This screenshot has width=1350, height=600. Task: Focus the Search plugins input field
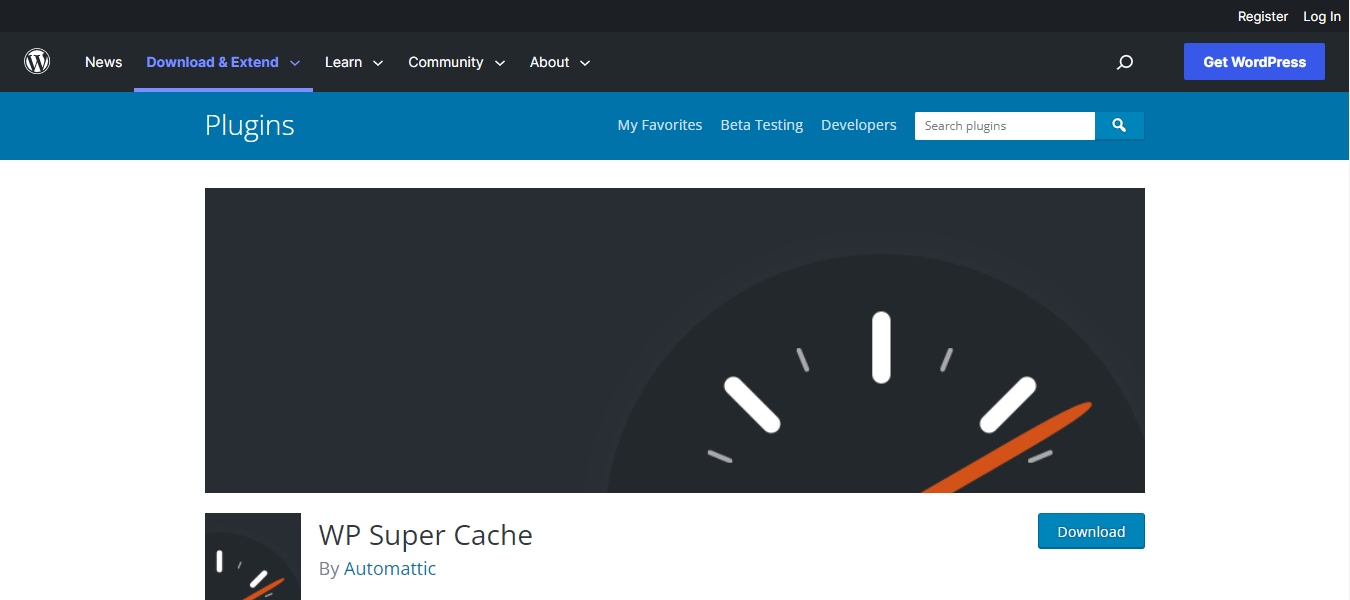tap(1005, 126)
